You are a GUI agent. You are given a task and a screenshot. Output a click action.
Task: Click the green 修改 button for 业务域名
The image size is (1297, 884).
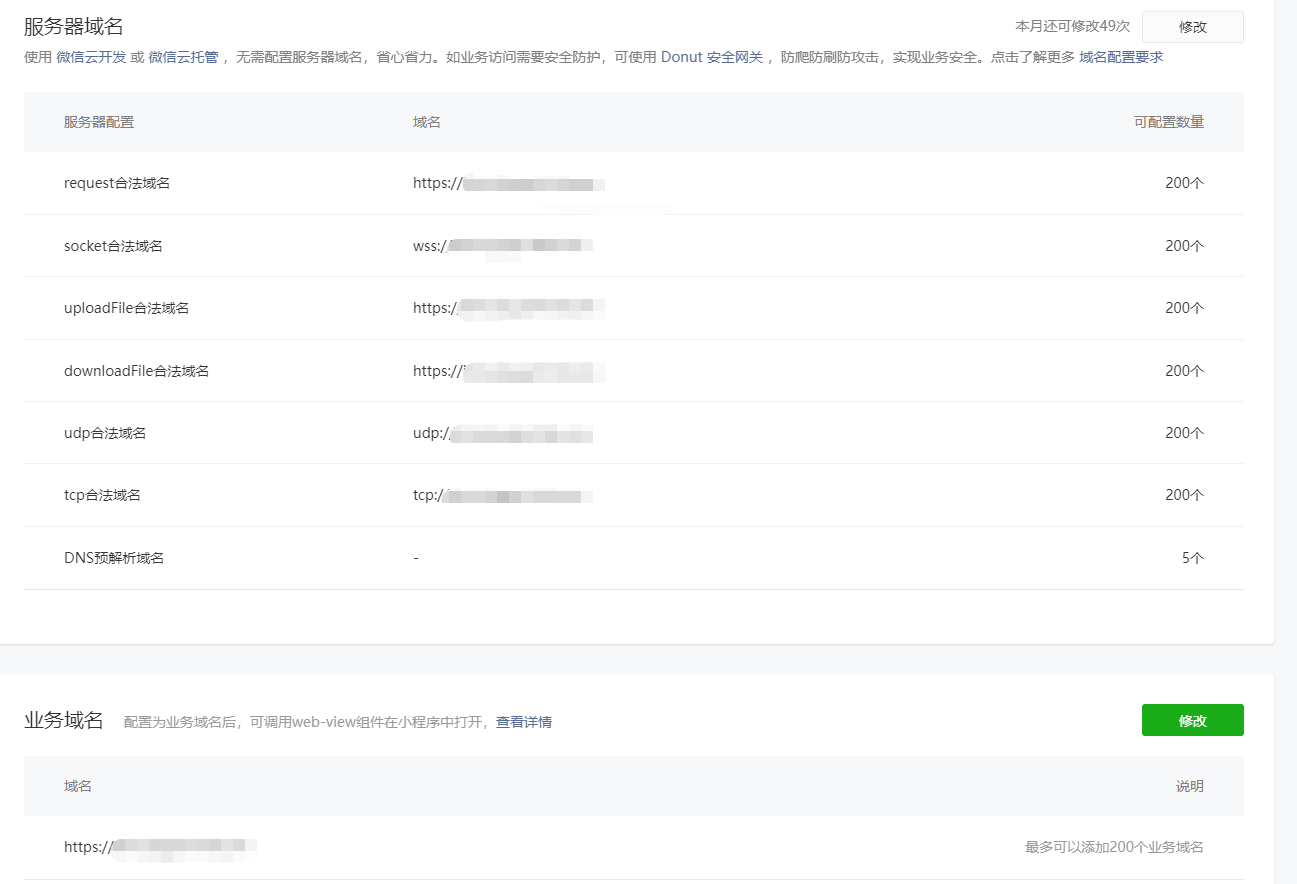pyautogui.click(x=1192, y=720)
